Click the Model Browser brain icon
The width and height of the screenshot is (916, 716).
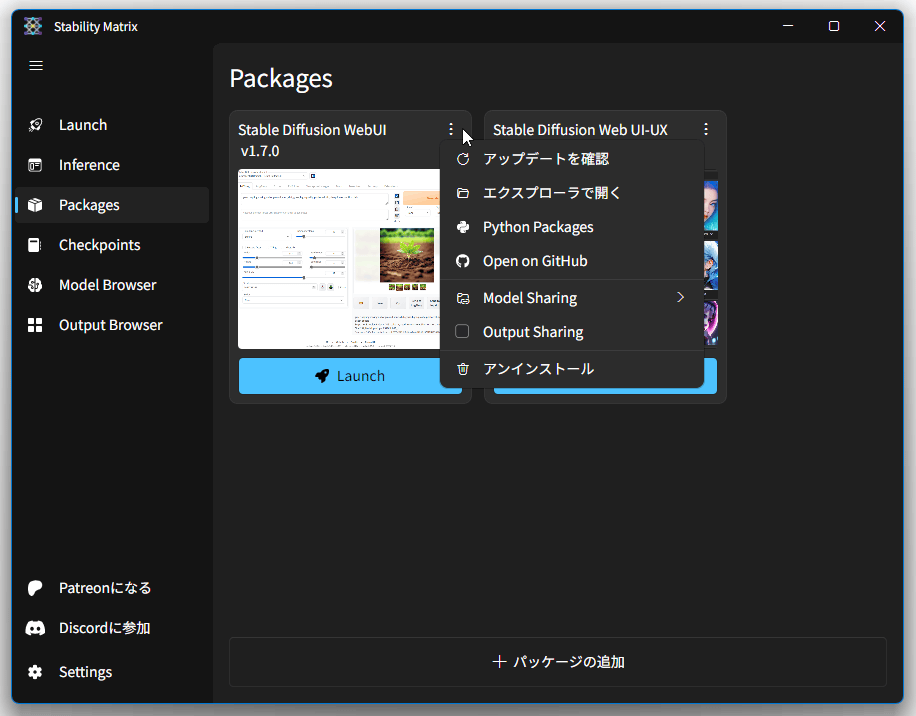[x=35, y=285]
